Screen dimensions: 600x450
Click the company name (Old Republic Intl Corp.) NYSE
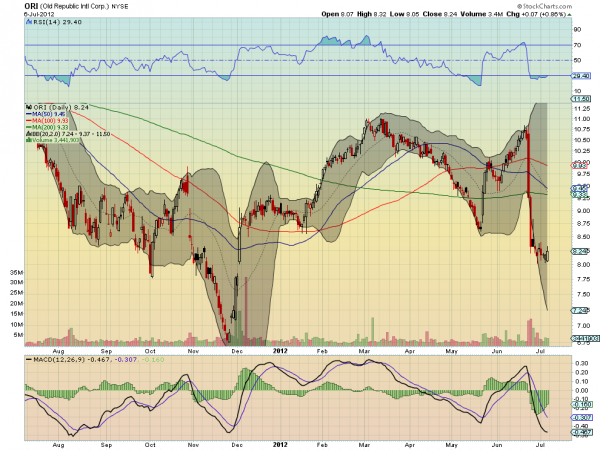(x=84, y=7)
